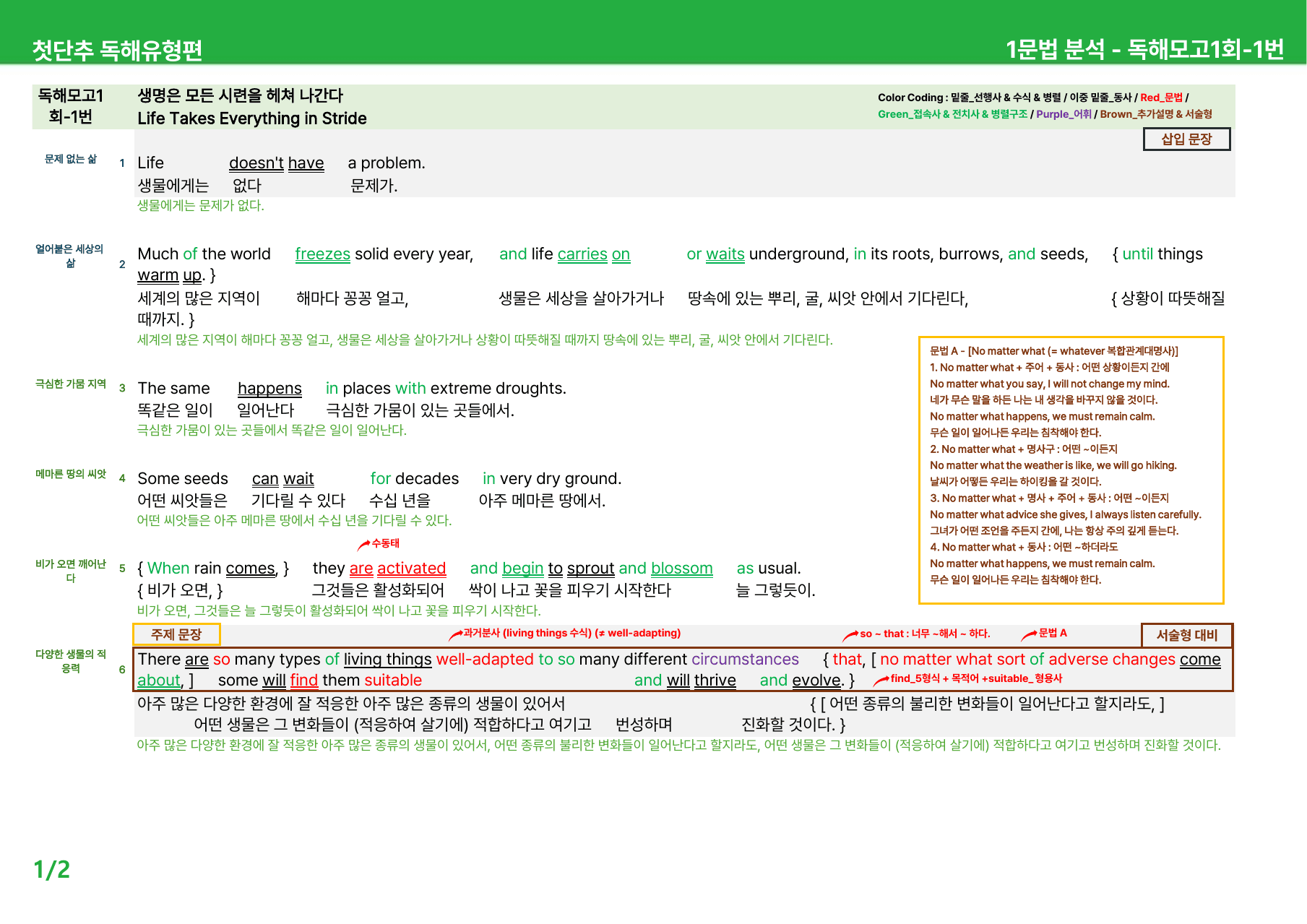Click the verb 'happens' in sentence 3

coord(269,389)
